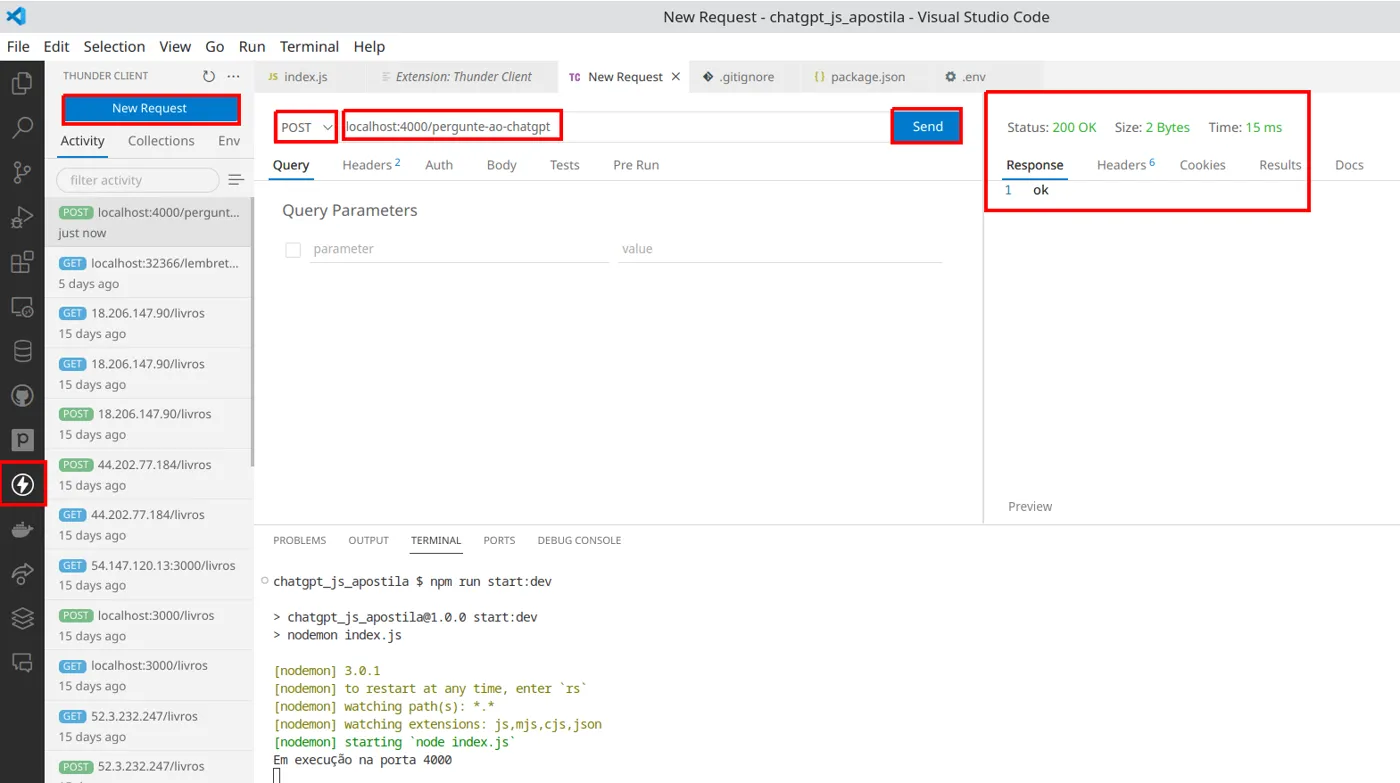Open the Source Control view icon
Viewport: 1400px width, 783px height.
click(x=22, y=172)
